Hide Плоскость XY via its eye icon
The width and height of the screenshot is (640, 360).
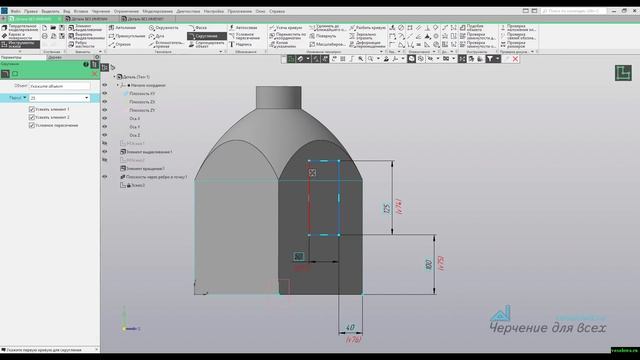point(105,93)
